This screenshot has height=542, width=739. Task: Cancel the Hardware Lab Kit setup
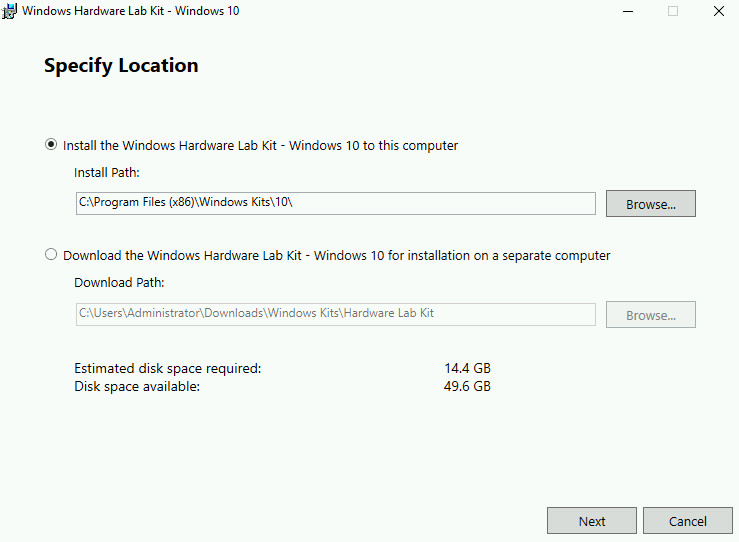pos(688,521)
